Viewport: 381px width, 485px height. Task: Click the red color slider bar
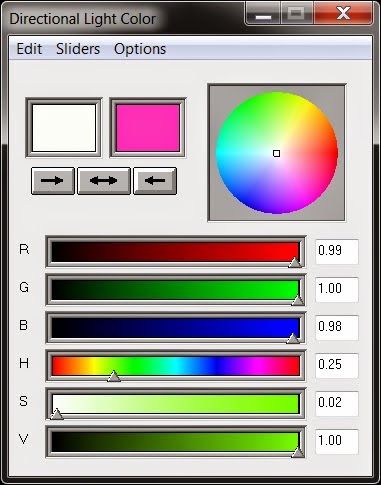click(x=175, y=252)
